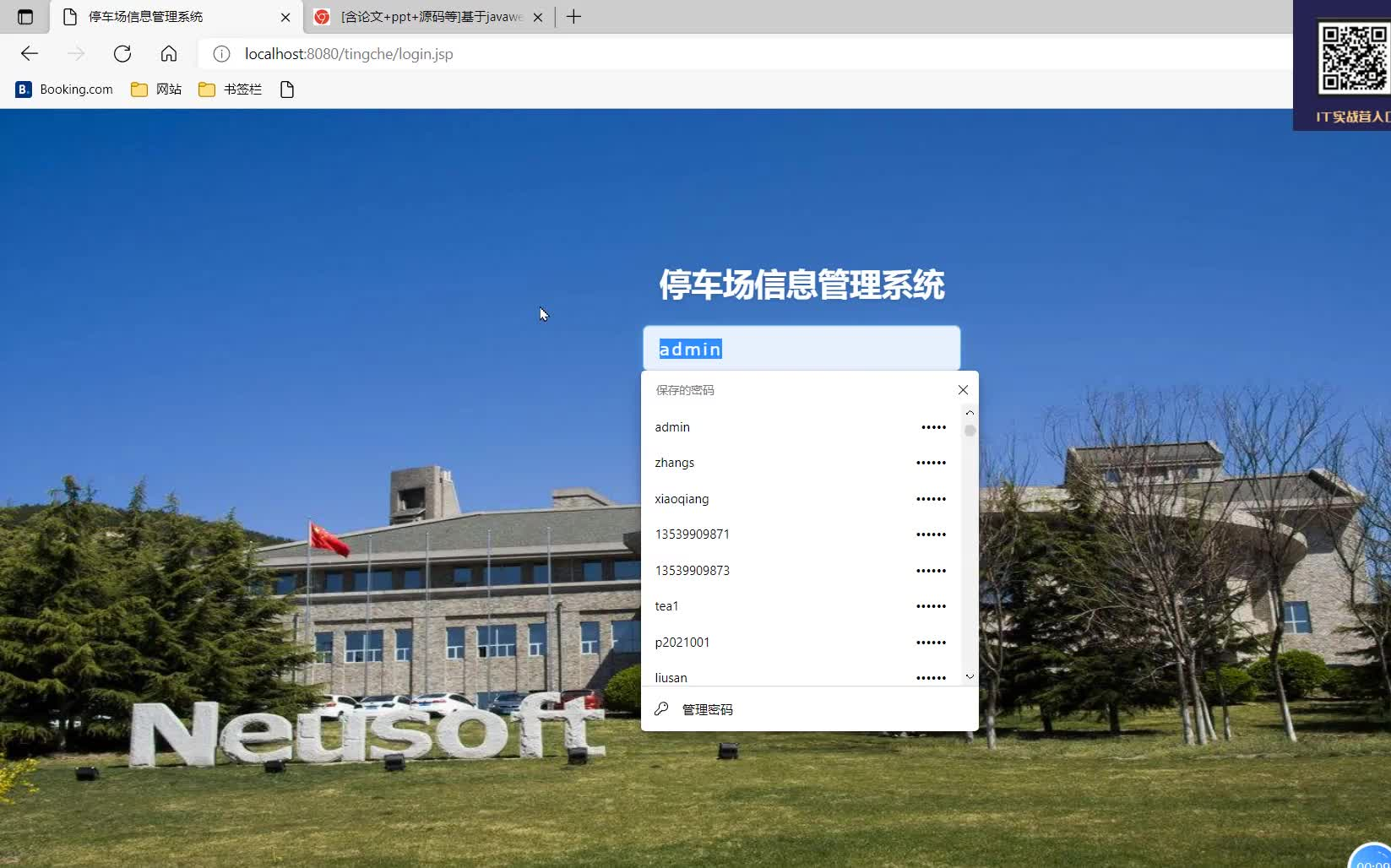Select saved account admin

tap(801, 427)
